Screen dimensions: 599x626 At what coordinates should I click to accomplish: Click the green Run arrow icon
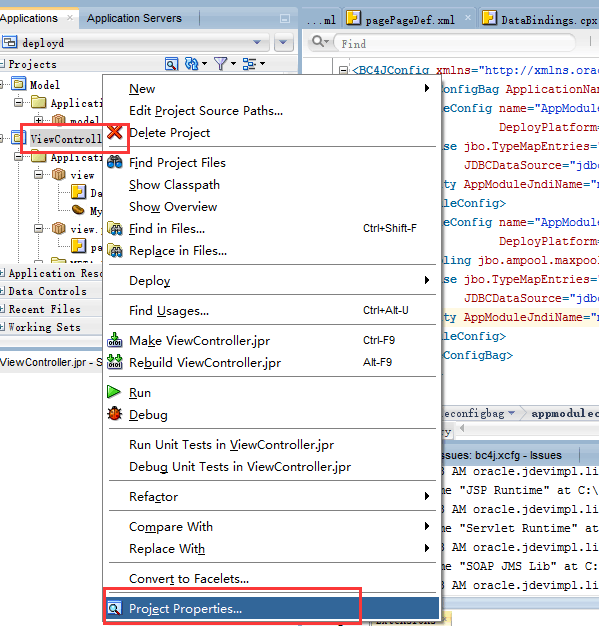[x=114, y=392]
